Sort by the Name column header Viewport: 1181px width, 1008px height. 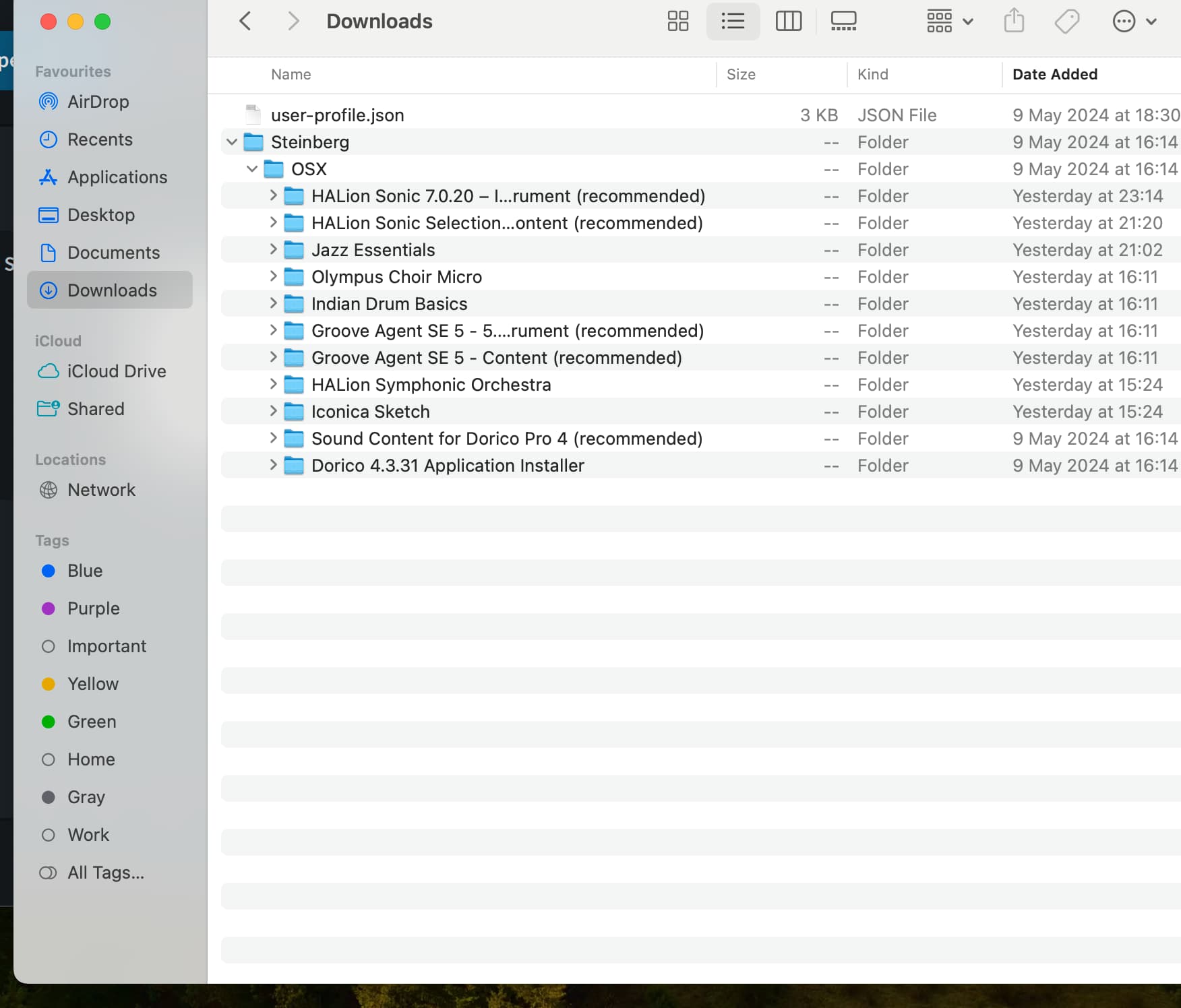click(291, 74)
